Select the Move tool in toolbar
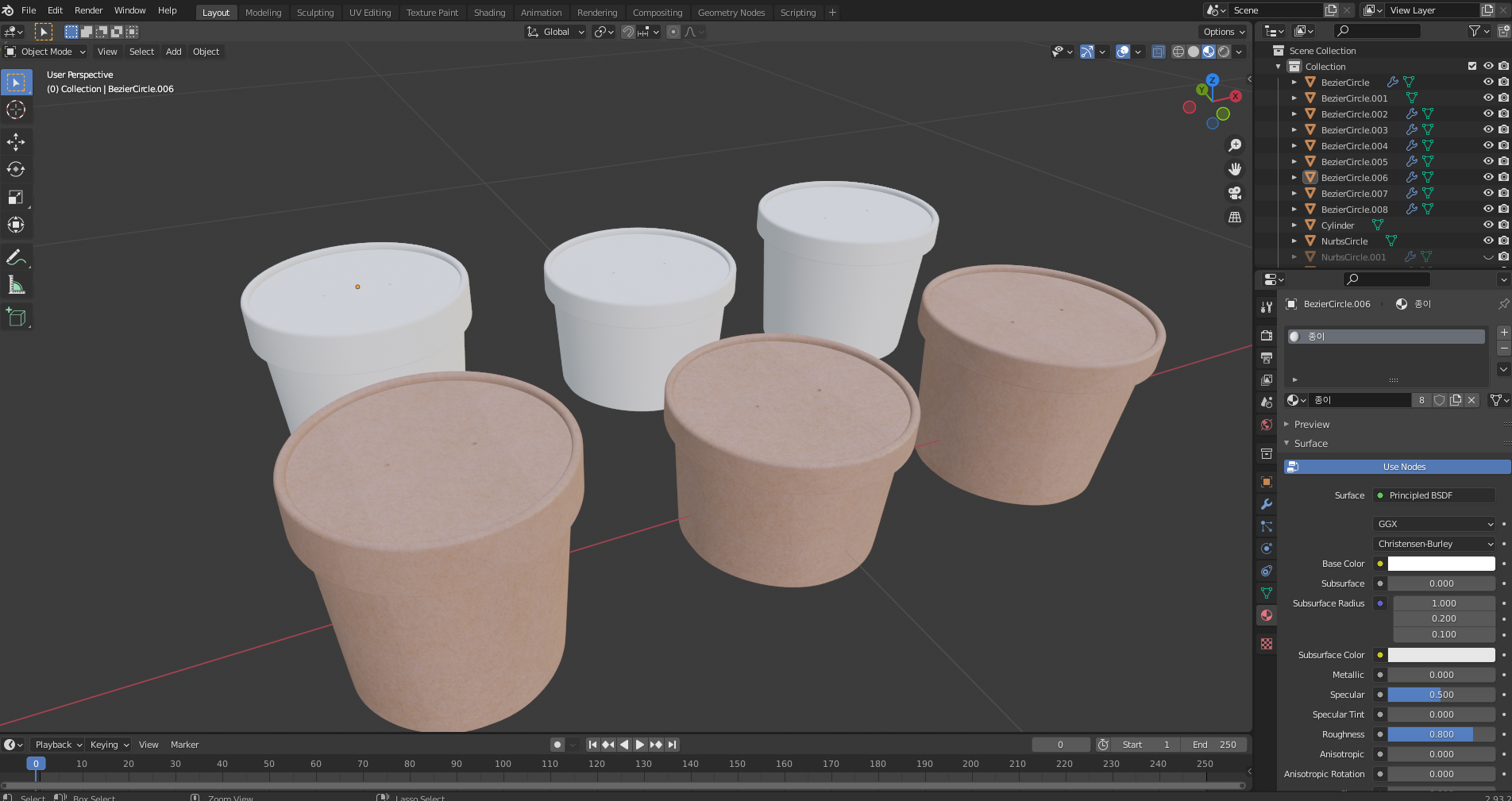The image size is (1512, 801). 16,142
